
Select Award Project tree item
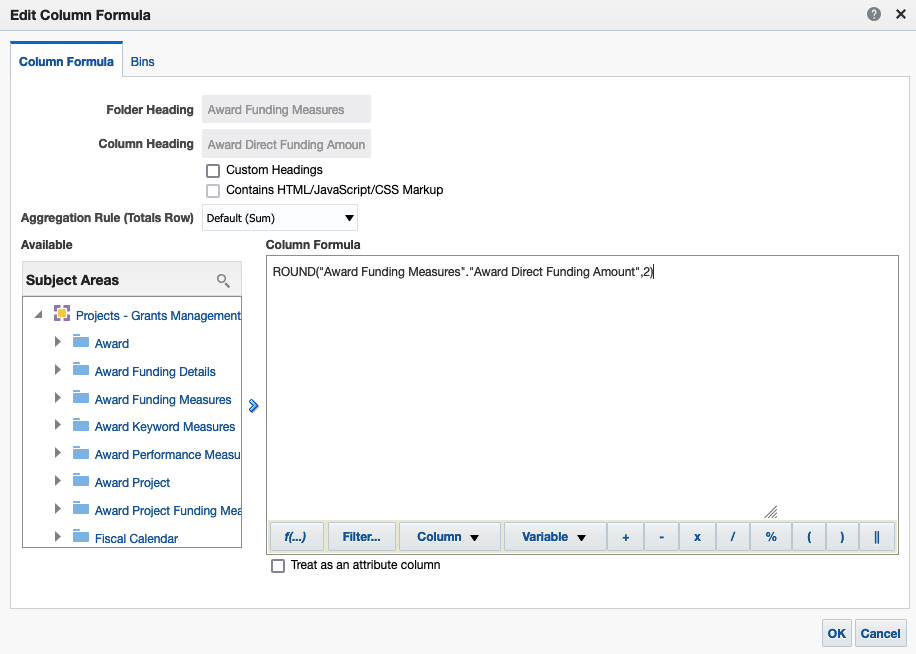(x=132, y=482)
